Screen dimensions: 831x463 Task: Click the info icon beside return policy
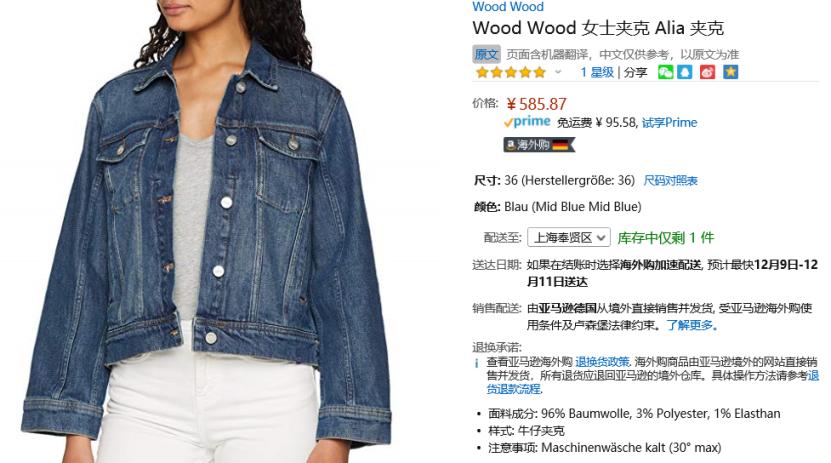(x=476, y=363)
